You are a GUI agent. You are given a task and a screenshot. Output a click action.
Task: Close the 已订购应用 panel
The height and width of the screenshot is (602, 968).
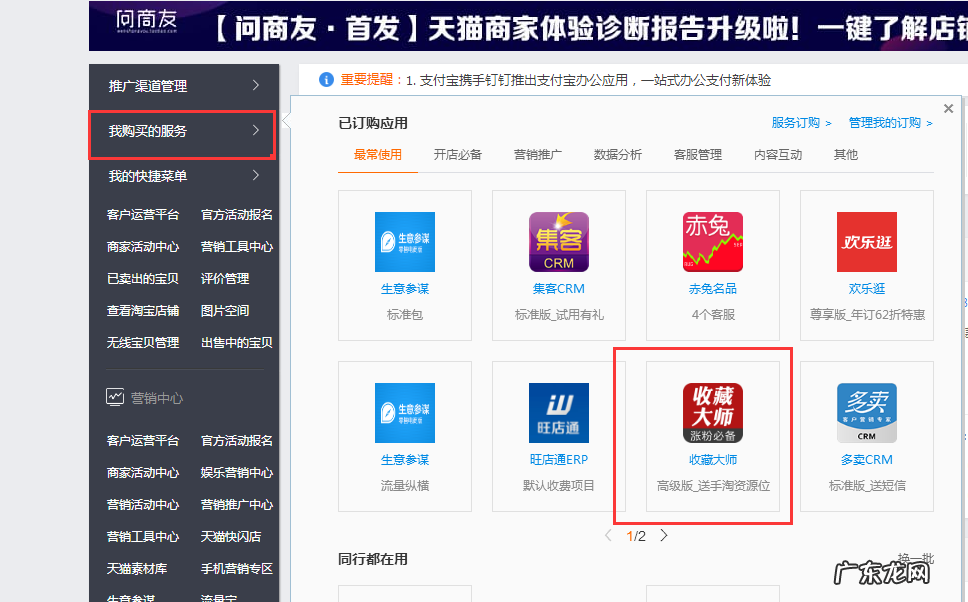click(948, 108)
